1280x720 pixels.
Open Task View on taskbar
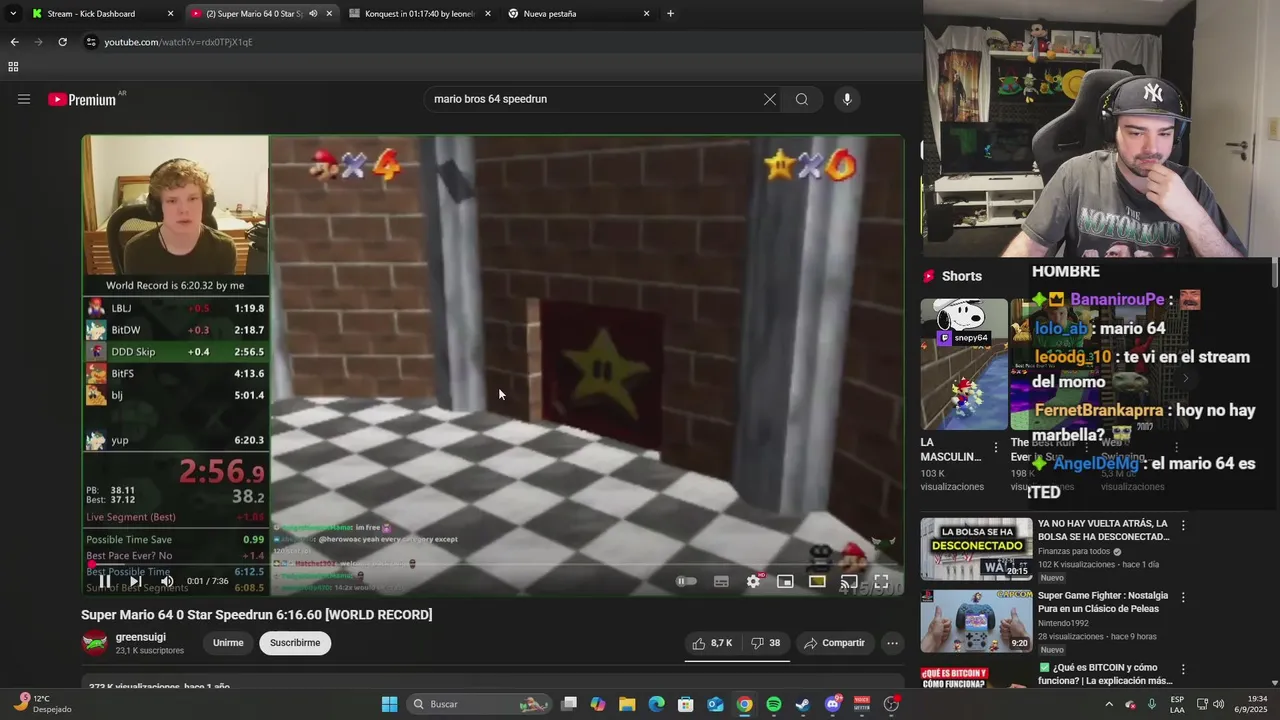(569, 704)
